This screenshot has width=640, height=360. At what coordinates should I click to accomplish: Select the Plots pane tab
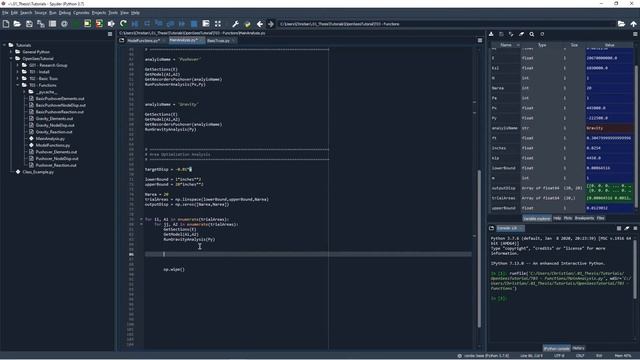(568, 218)
